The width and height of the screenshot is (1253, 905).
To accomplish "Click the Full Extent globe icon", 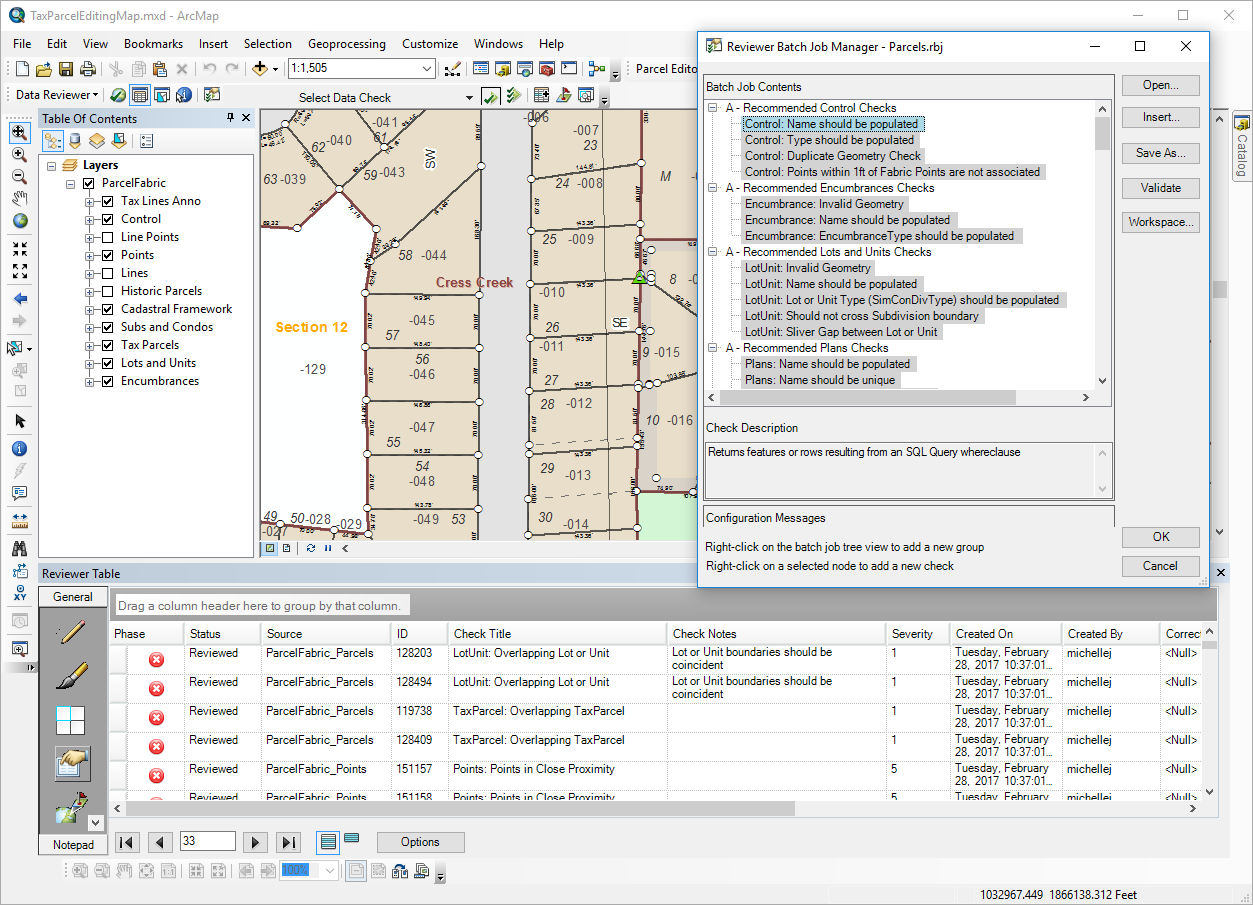I will (x=19, y=221).
